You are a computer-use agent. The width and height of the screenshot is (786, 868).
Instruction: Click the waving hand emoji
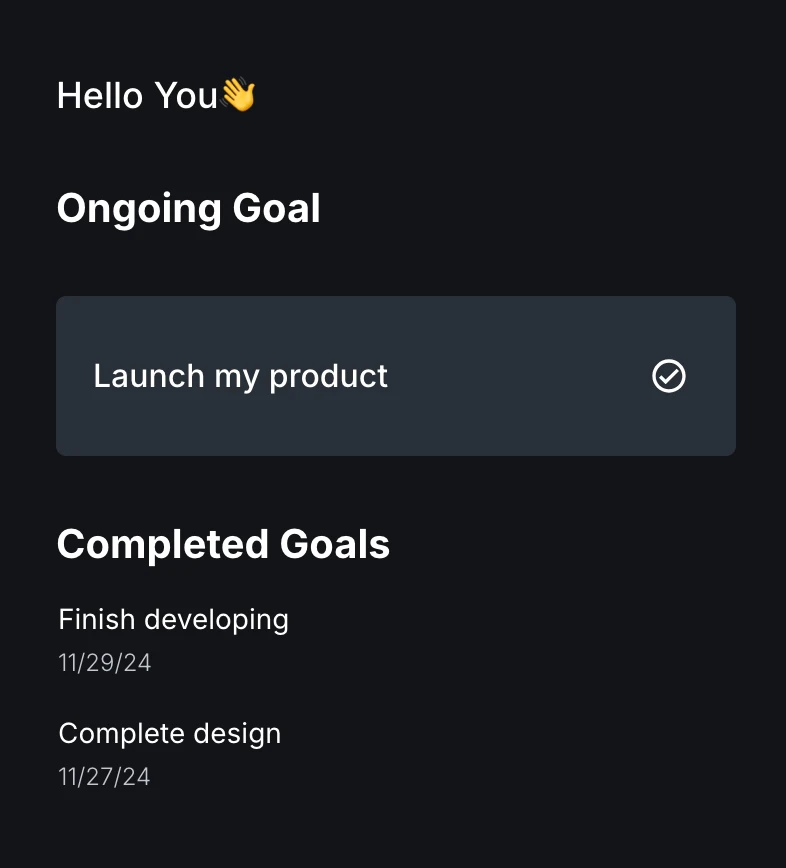(238, 95)
